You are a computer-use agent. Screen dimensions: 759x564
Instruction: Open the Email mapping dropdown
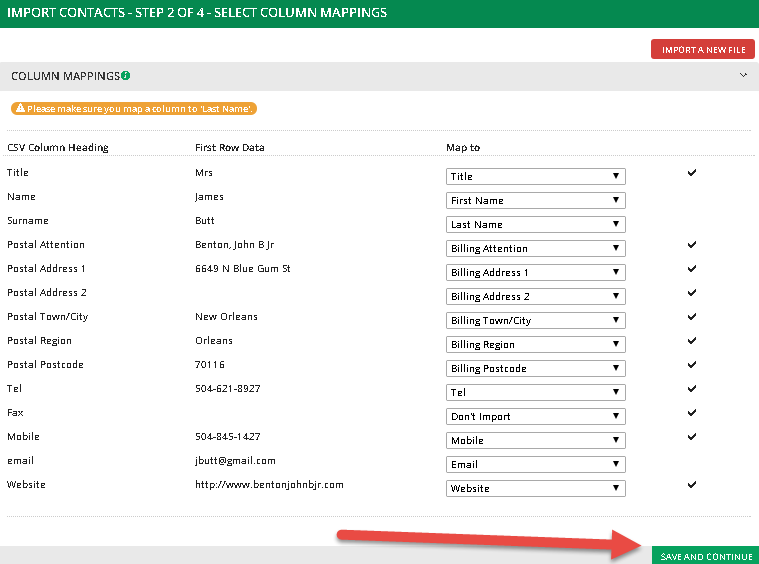pos(536,464)
